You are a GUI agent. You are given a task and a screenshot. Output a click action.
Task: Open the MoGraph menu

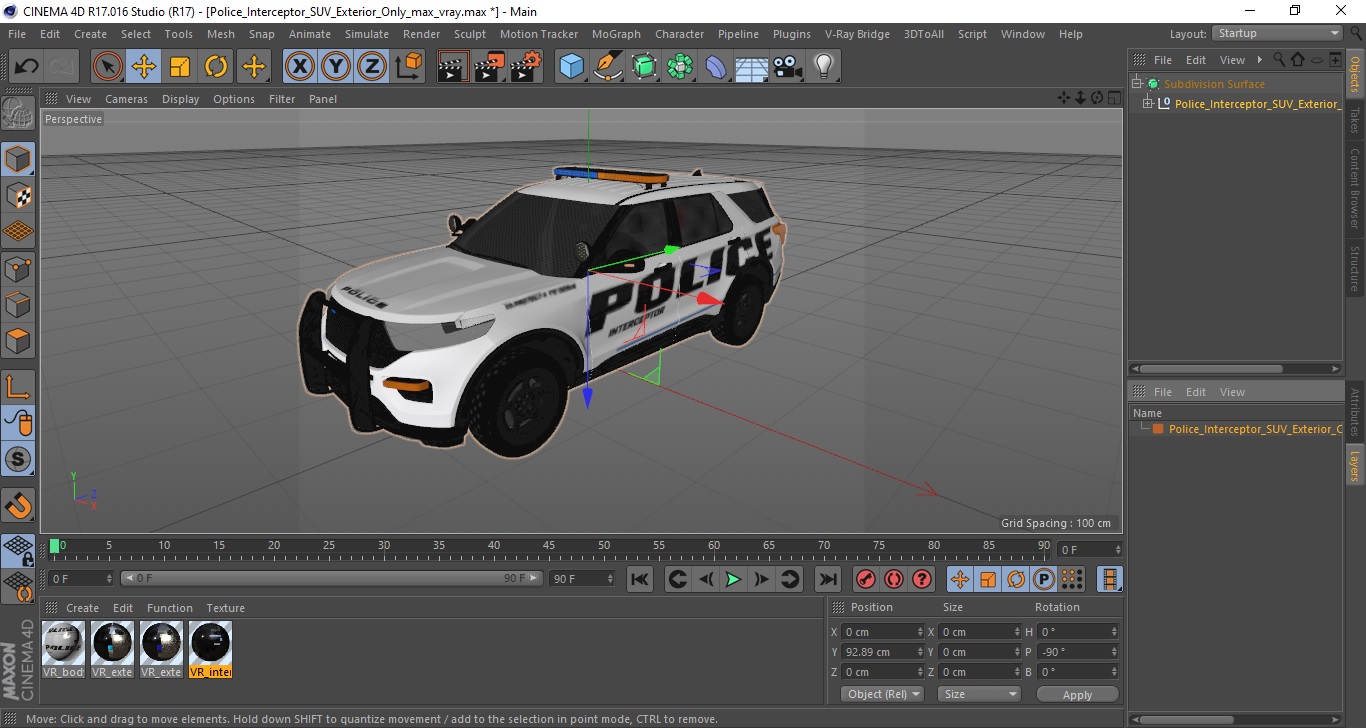click(x=616, y=34)
